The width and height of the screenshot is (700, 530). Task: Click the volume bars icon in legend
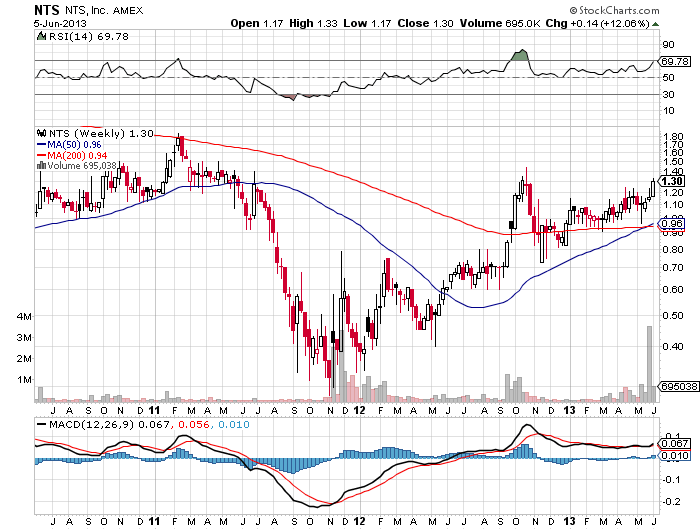point(42,165)
